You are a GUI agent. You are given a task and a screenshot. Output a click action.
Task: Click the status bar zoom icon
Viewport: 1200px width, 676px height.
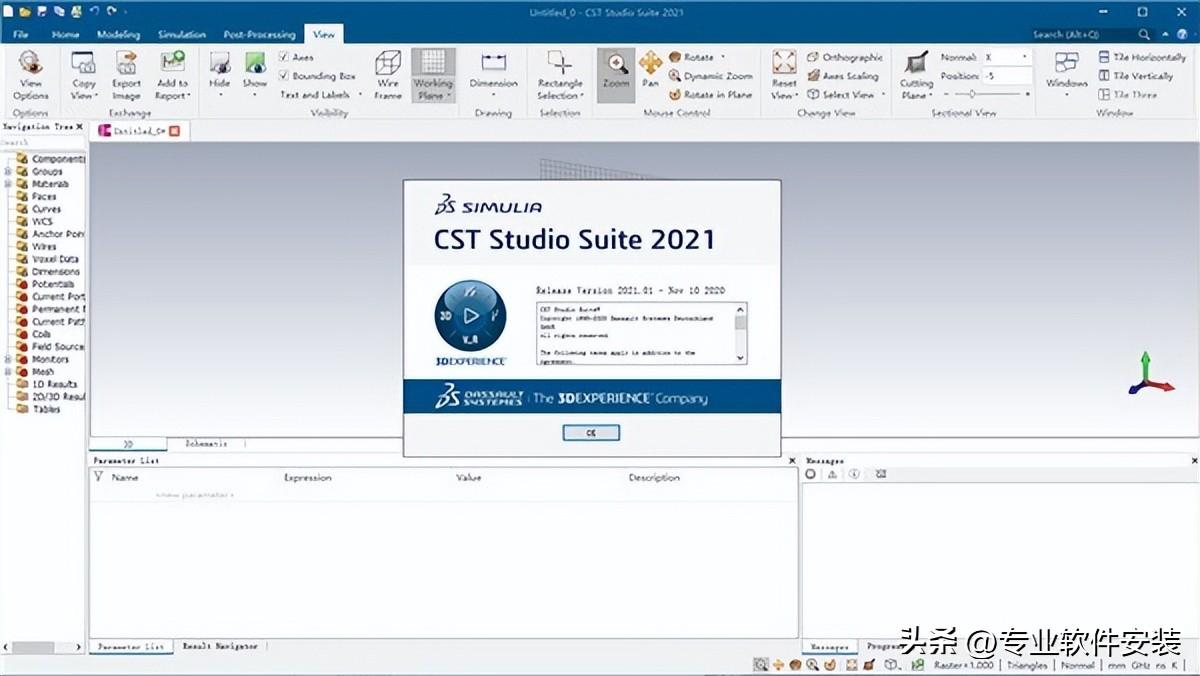[x=761, y=664]
